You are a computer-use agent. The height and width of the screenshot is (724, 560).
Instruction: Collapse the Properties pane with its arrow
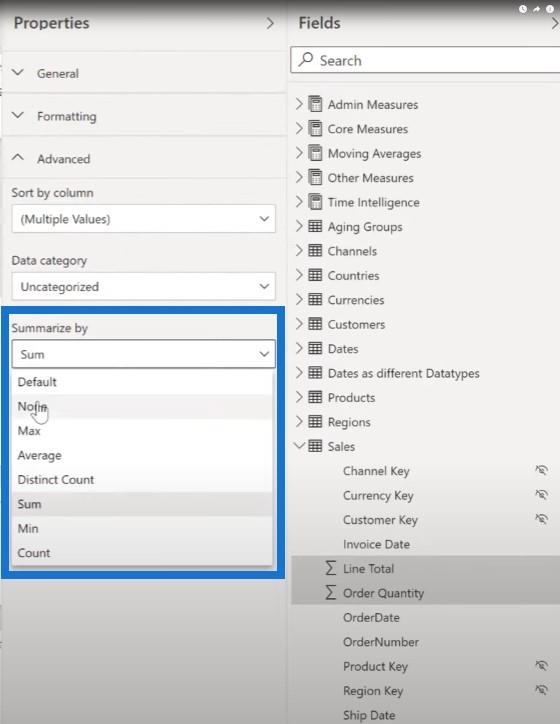270,23
